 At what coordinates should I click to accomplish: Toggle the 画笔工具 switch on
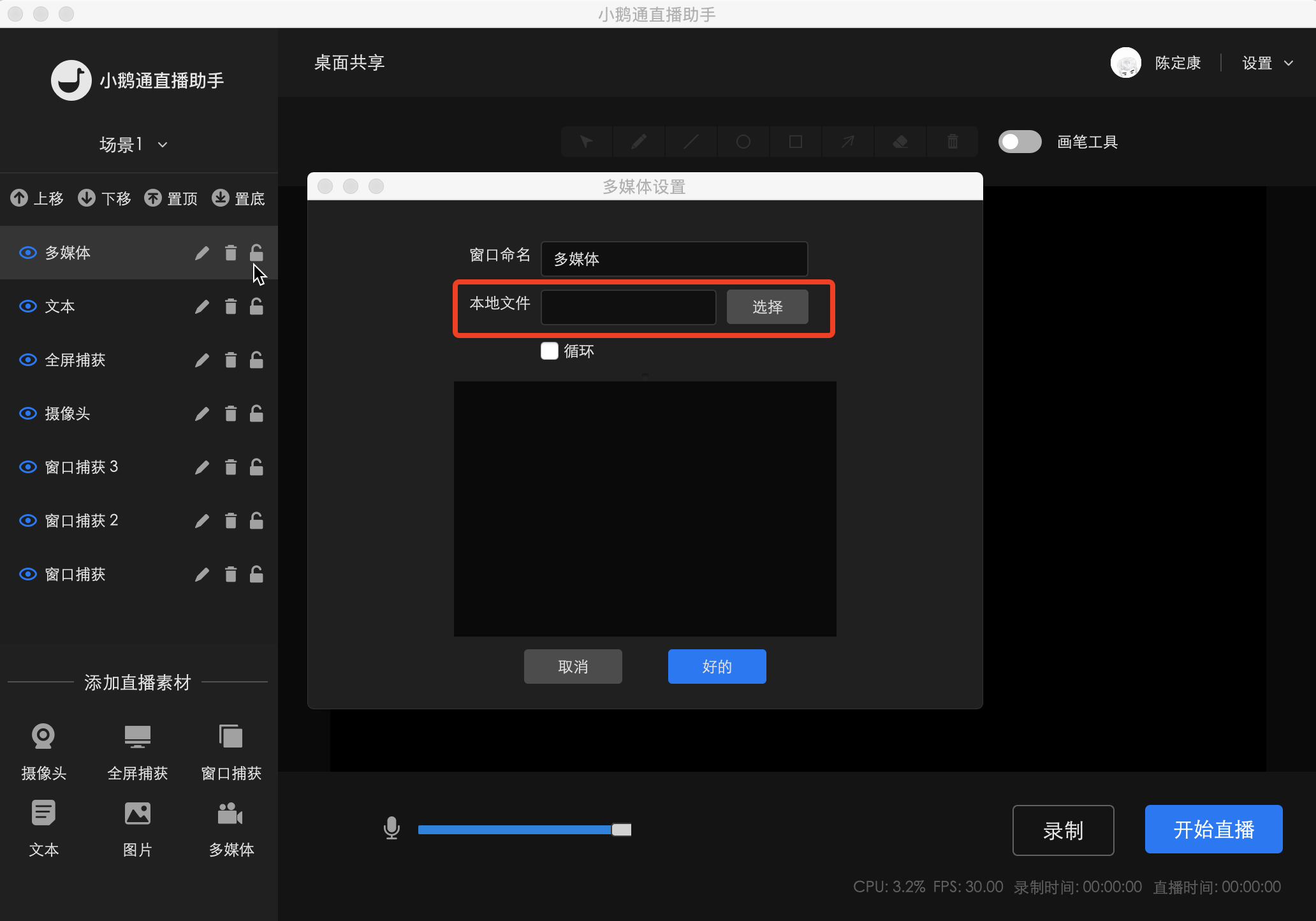coord(1020,142)
